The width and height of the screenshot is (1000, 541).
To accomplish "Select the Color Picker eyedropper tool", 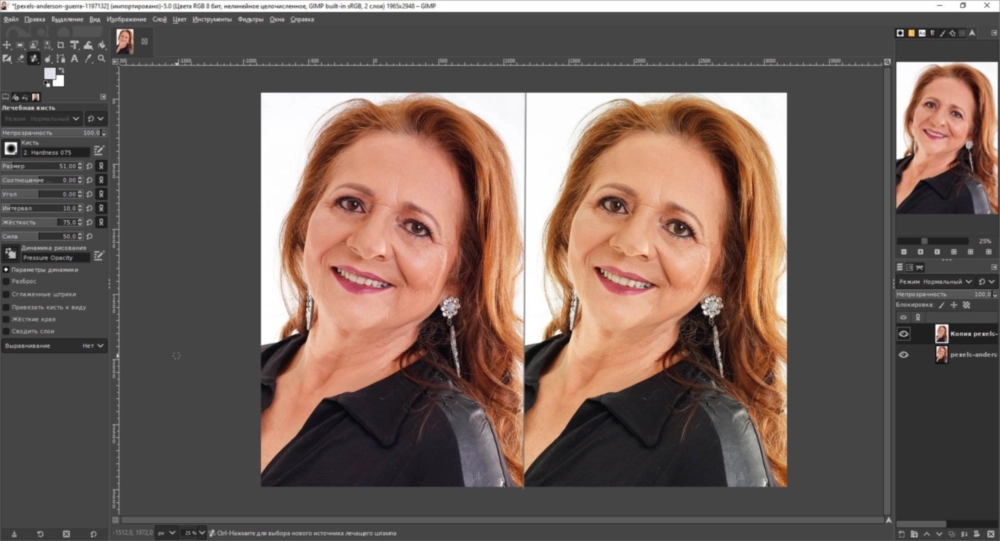I will pyautogui.click(x=88, y=59).
